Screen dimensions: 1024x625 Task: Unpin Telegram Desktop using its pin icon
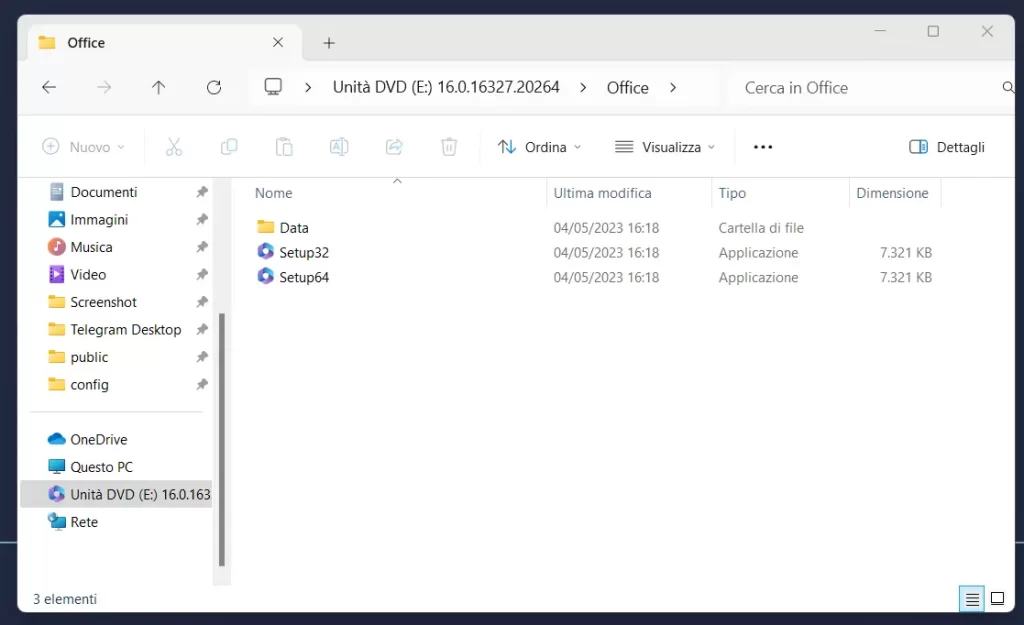click(x=202, y=329)
